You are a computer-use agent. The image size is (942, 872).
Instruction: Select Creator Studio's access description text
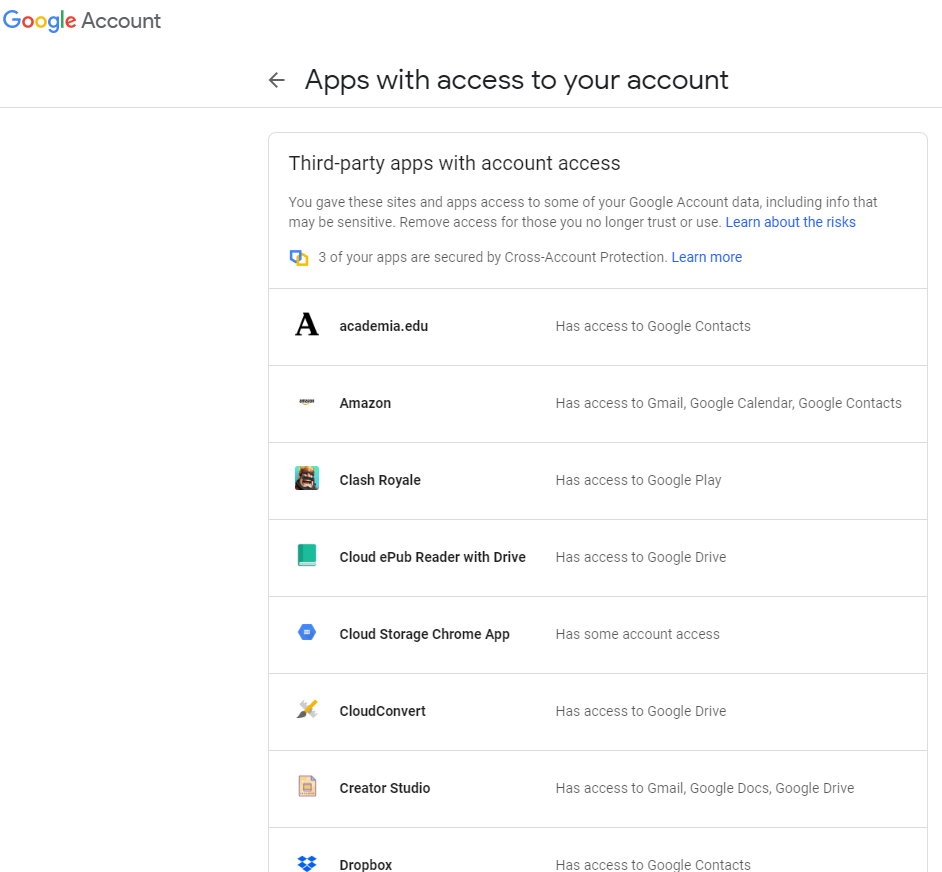tap(704, 788)
